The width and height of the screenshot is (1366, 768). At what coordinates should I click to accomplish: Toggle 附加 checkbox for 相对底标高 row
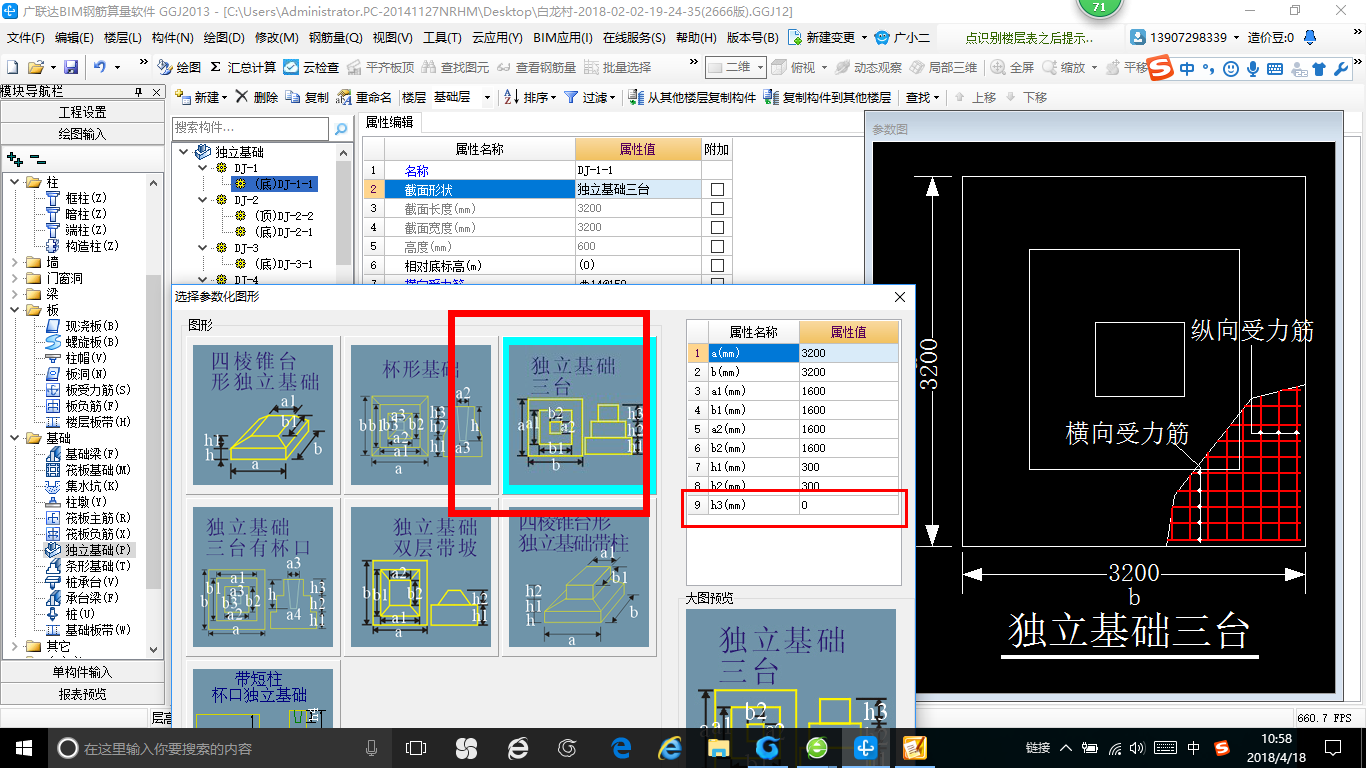pos(717,265)
